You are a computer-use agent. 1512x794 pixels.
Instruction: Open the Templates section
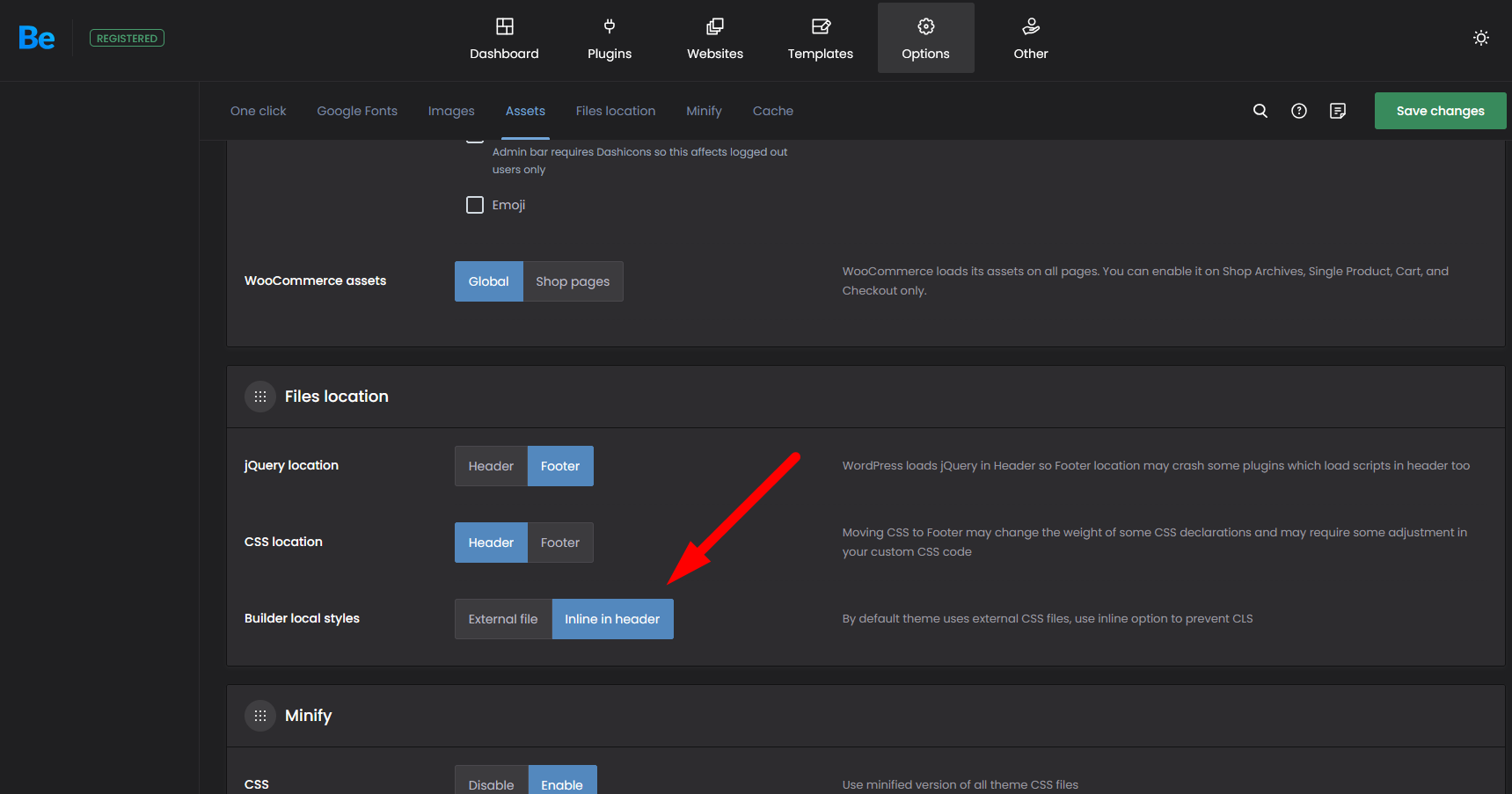[x=820, y=39]
